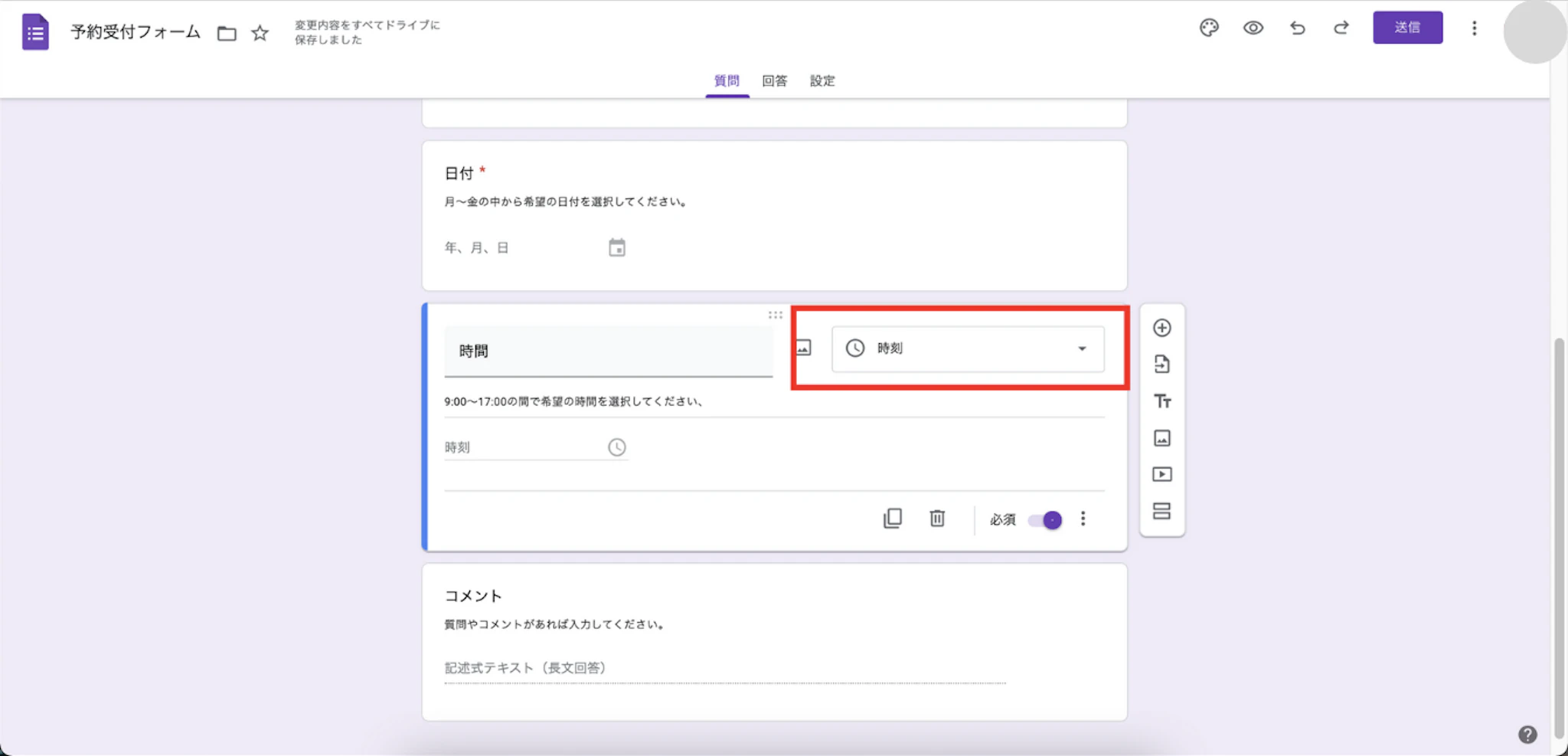
Task: Click the undo arrow icon
Action: coord(1298,28)
